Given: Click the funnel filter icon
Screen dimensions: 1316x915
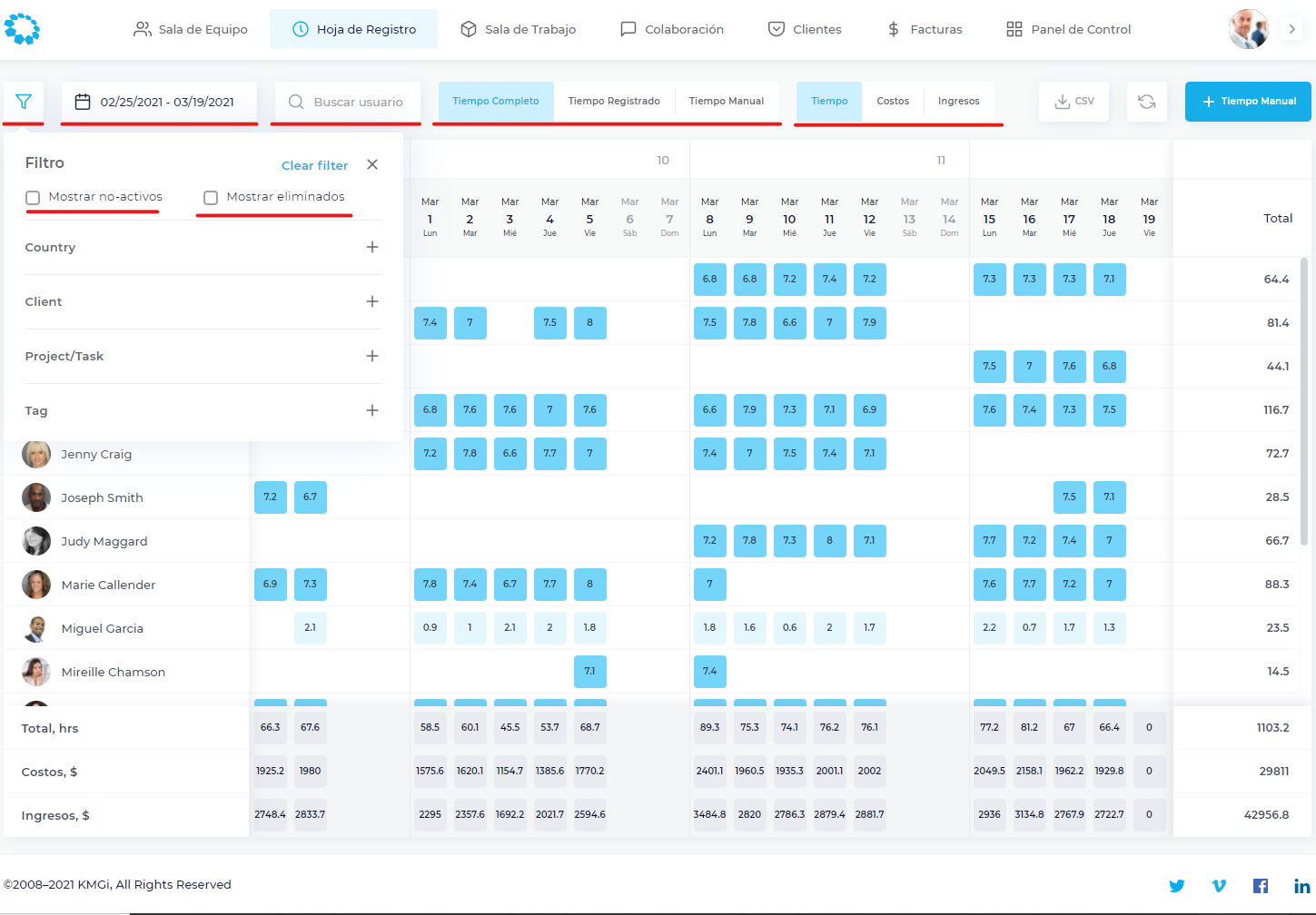Looking at the screenshot, I should click(x=24, y=102).
